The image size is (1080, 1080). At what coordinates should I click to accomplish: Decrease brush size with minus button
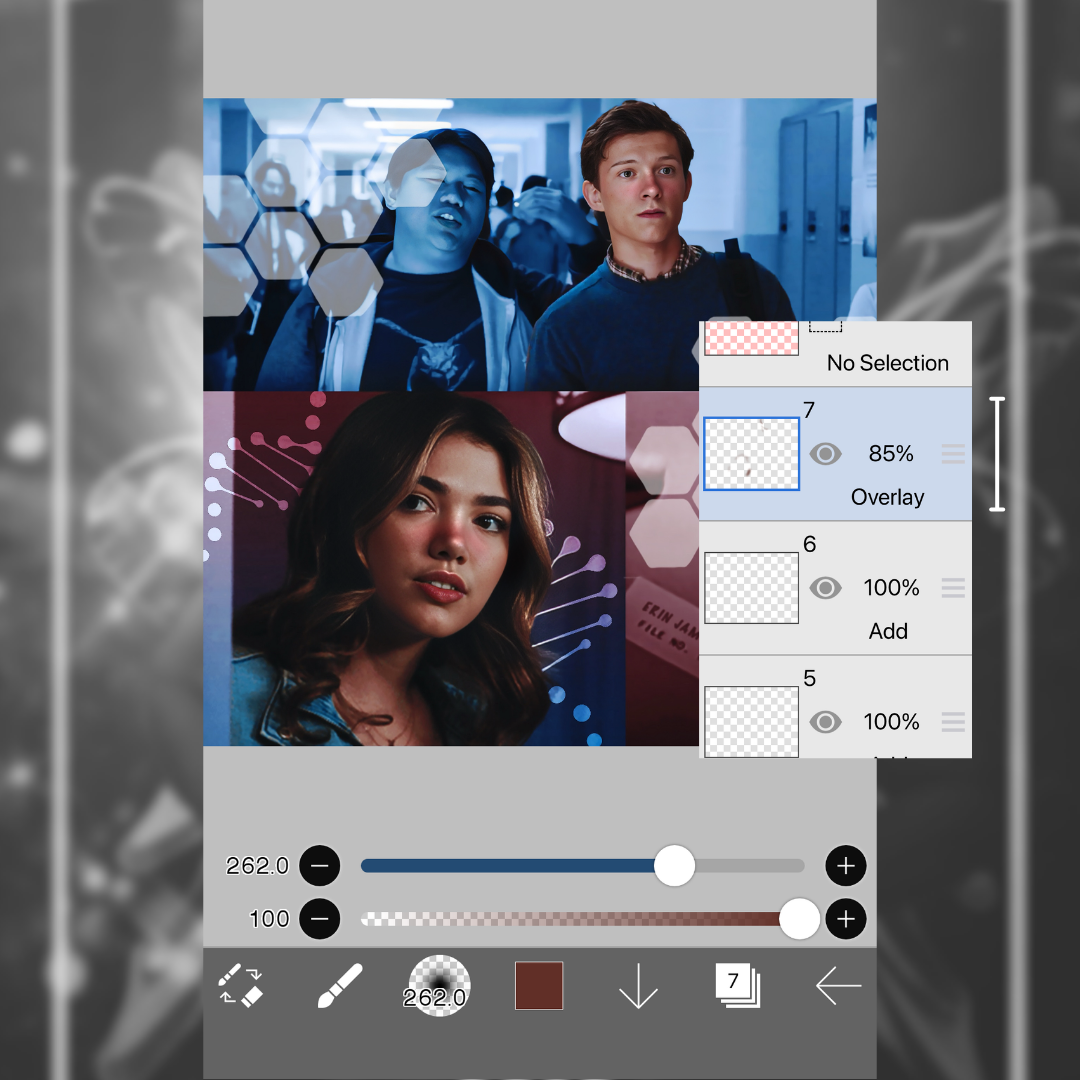(320, 866)
